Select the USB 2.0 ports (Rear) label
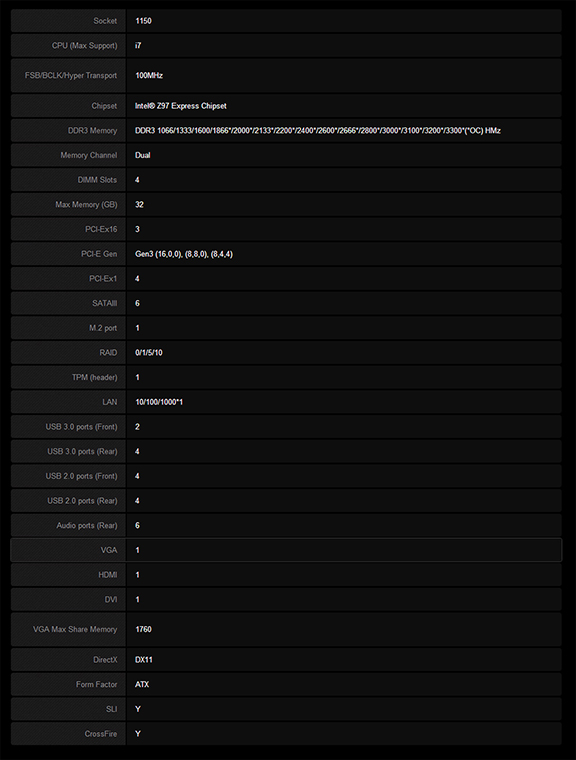Image resolution: width=576 pixels, height=760 pixels. pos(82,501)
